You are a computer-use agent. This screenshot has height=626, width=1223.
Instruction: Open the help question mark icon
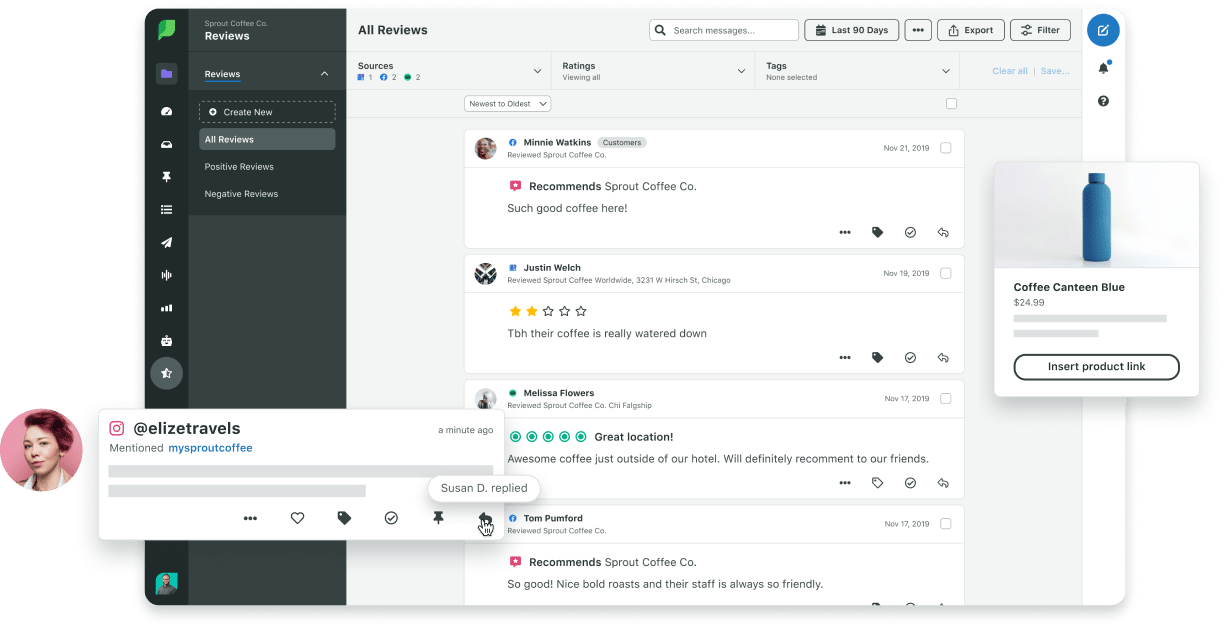[1103, 101]
